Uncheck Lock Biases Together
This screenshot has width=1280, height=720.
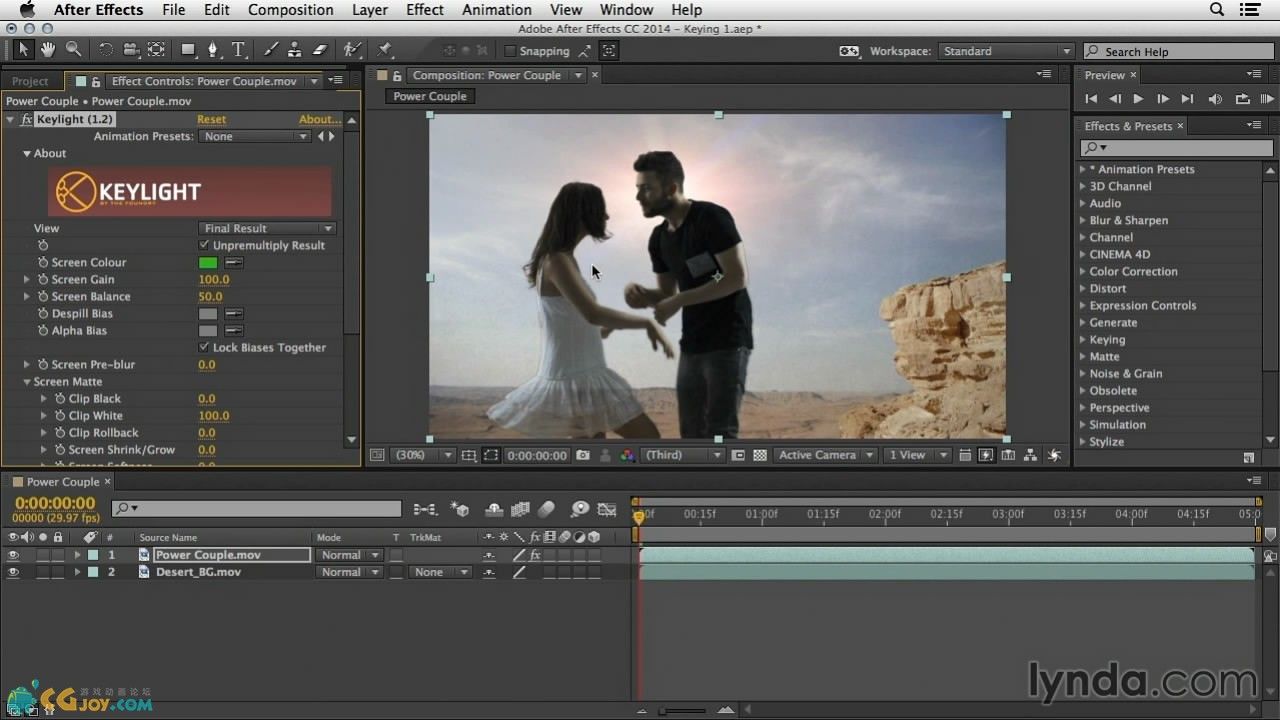click(x=204, y=347)
